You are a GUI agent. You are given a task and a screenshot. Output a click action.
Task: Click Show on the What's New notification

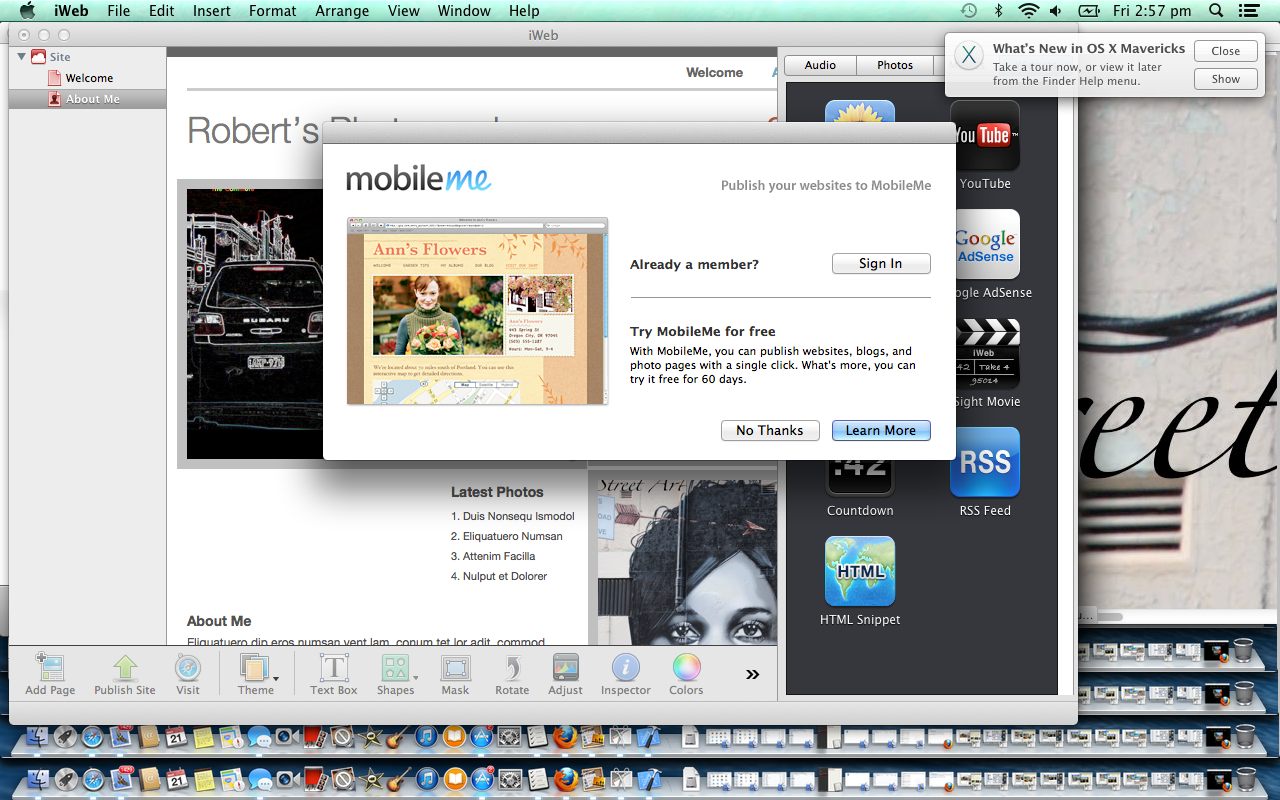[1225, 79]
